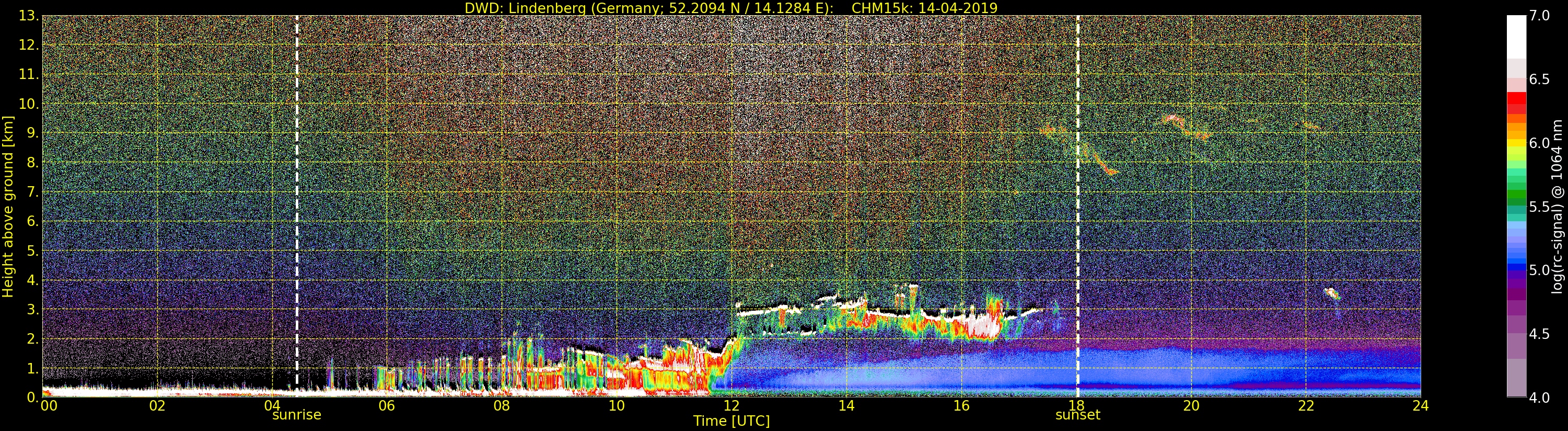Click the '20' time axis tick label

point(1191,406)
